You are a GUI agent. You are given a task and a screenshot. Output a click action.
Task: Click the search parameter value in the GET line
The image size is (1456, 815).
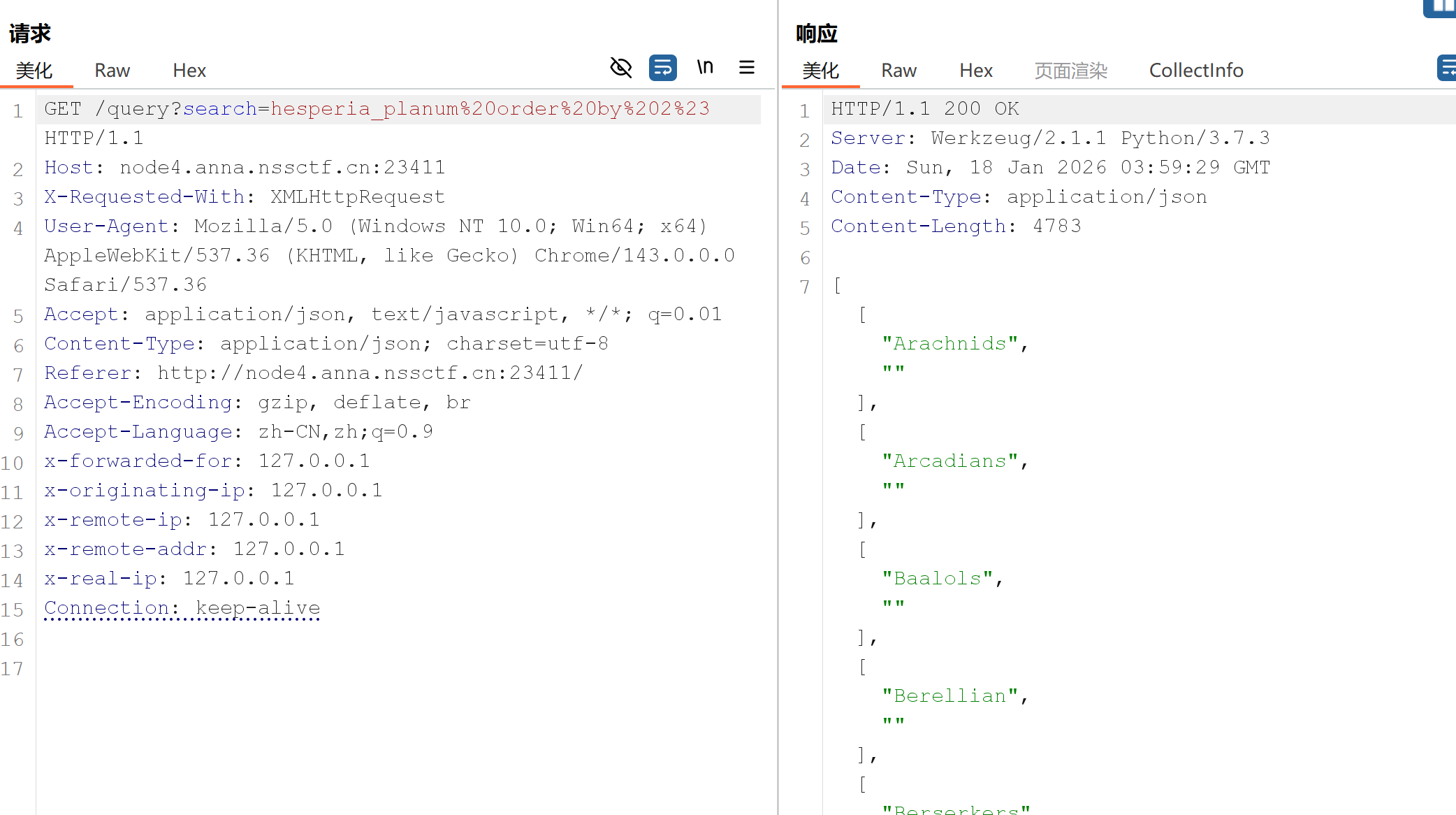pyautogui.click(x=489, y=109)
